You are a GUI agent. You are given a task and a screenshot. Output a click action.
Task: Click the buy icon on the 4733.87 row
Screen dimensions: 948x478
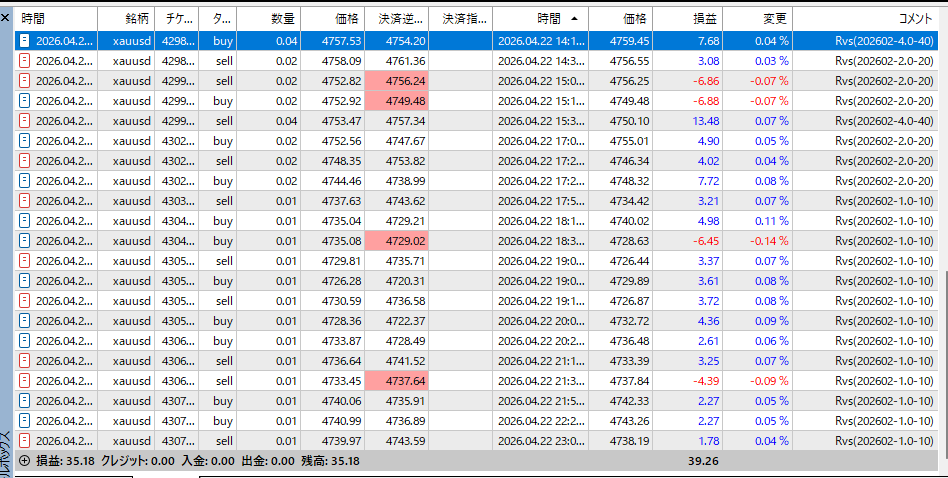(x=25, y=341)
